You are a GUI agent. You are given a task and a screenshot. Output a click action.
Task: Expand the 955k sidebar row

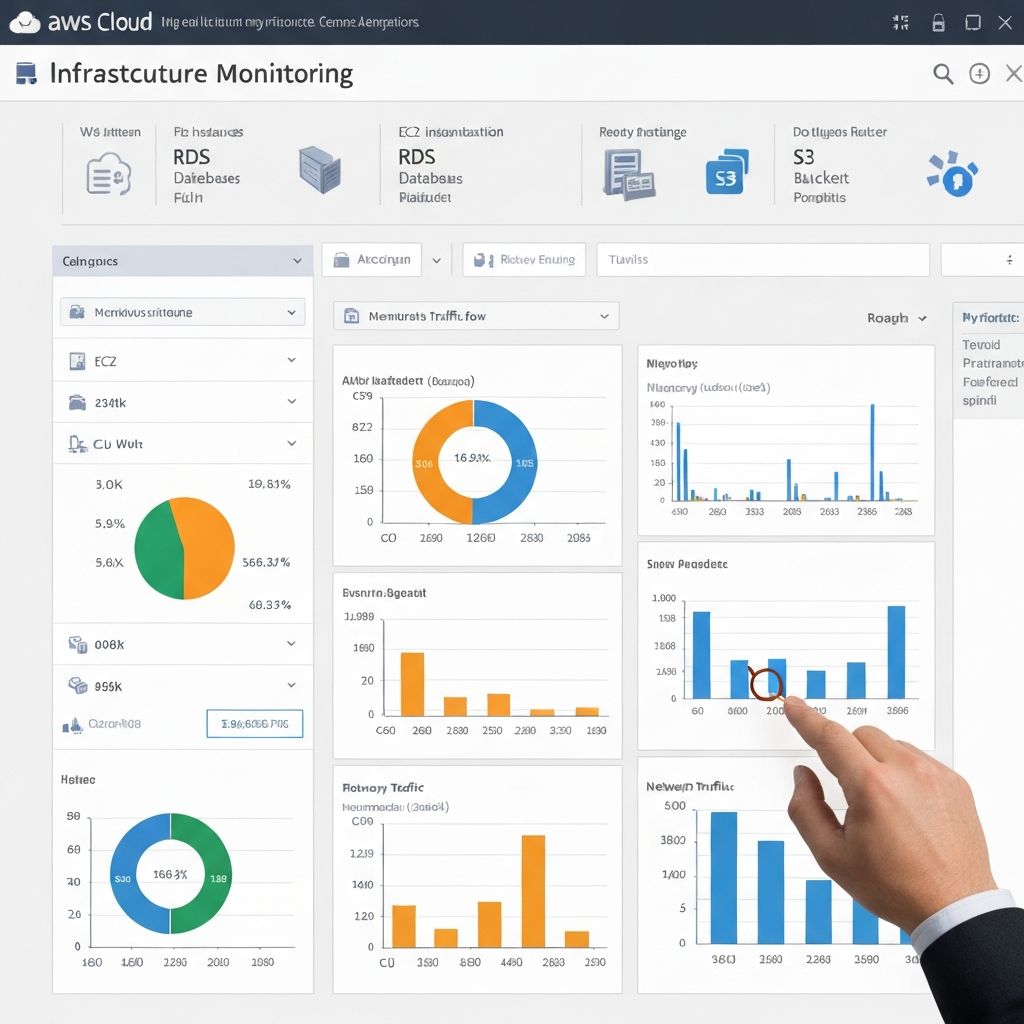coord(291,686)
